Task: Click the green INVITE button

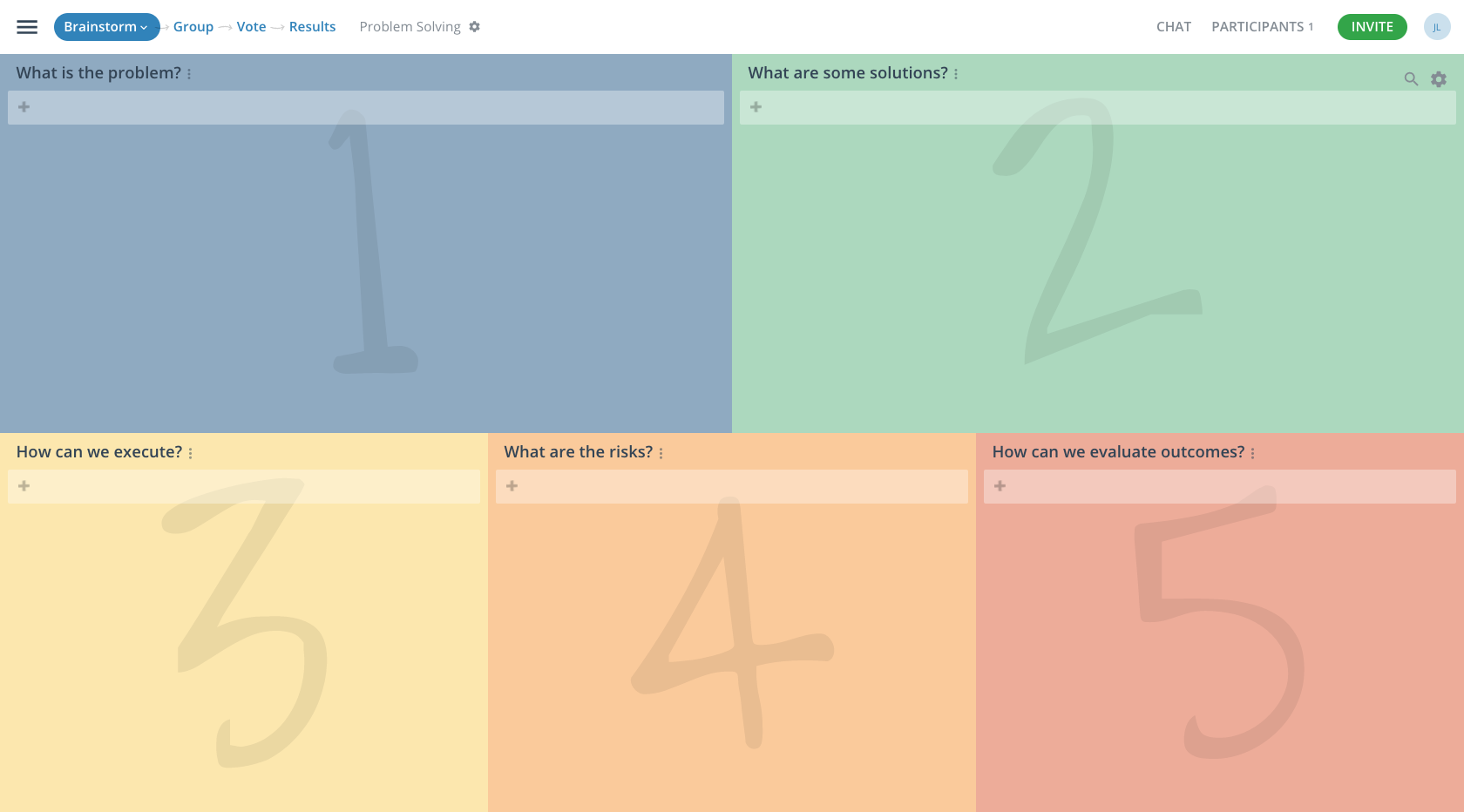Action: tap(1372, 27)
